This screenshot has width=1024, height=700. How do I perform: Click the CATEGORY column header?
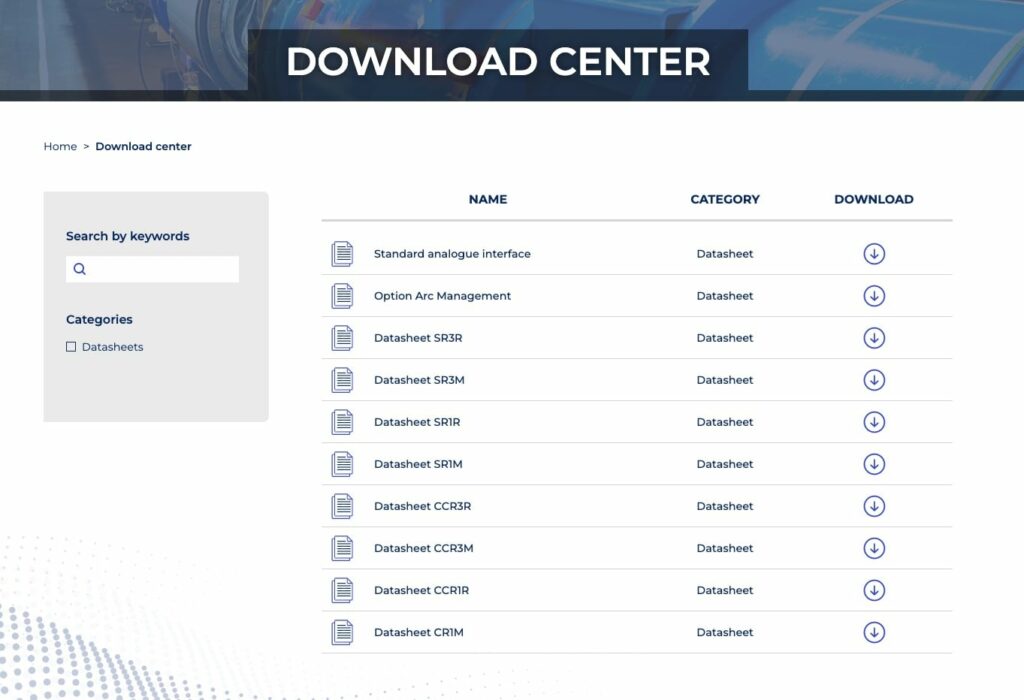[x=725, y=200]
